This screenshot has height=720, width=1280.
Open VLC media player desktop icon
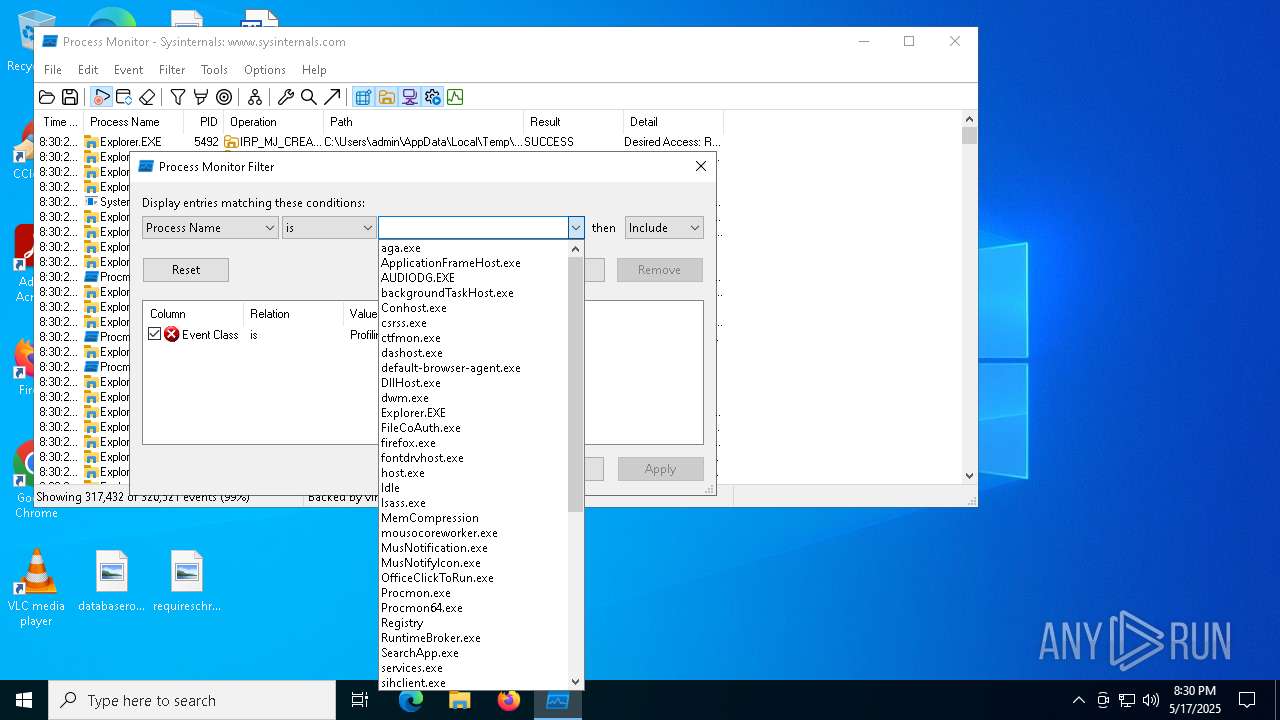pos(36,588)
